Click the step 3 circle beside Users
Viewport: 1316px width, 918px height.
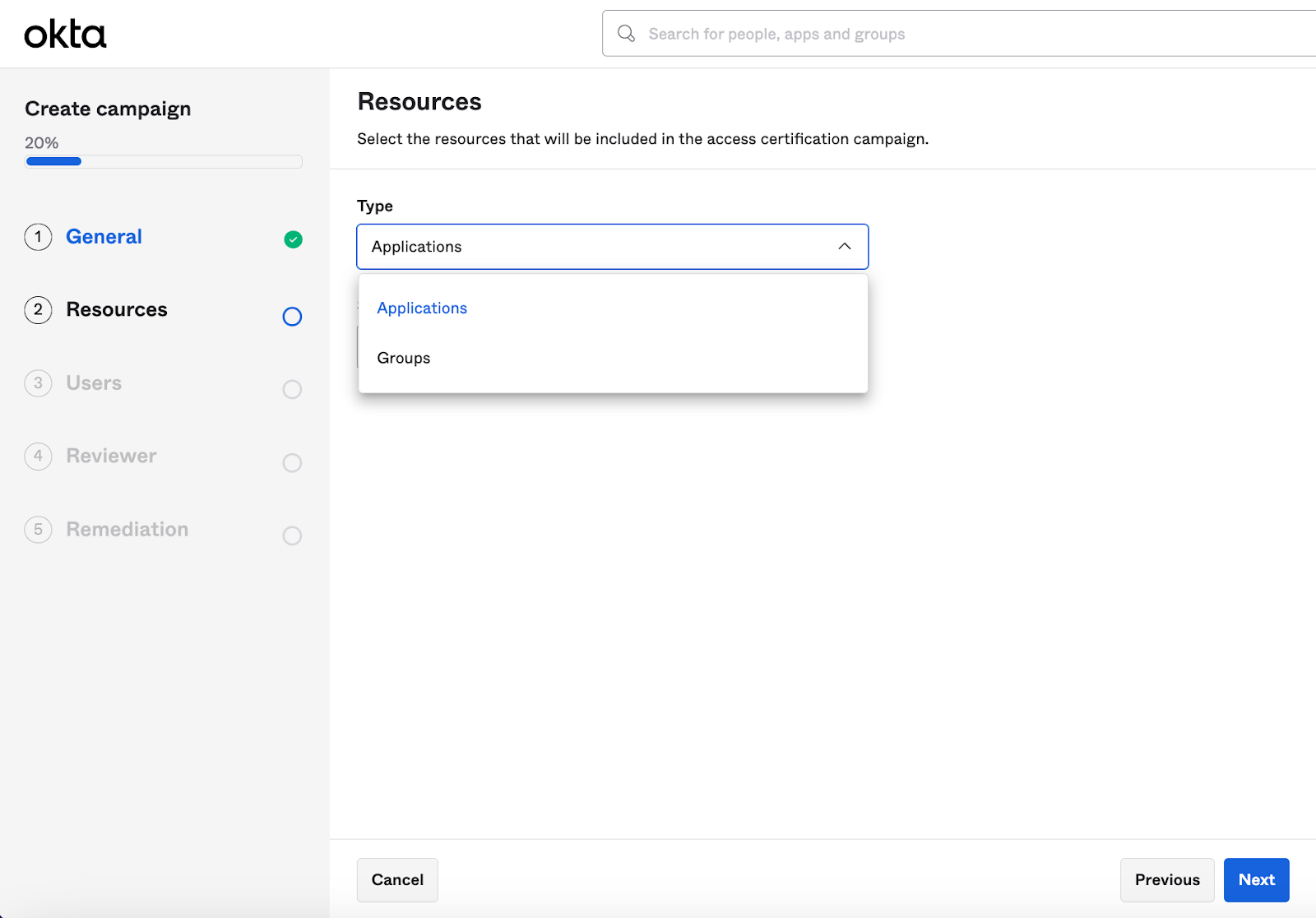tap(38, 383)
